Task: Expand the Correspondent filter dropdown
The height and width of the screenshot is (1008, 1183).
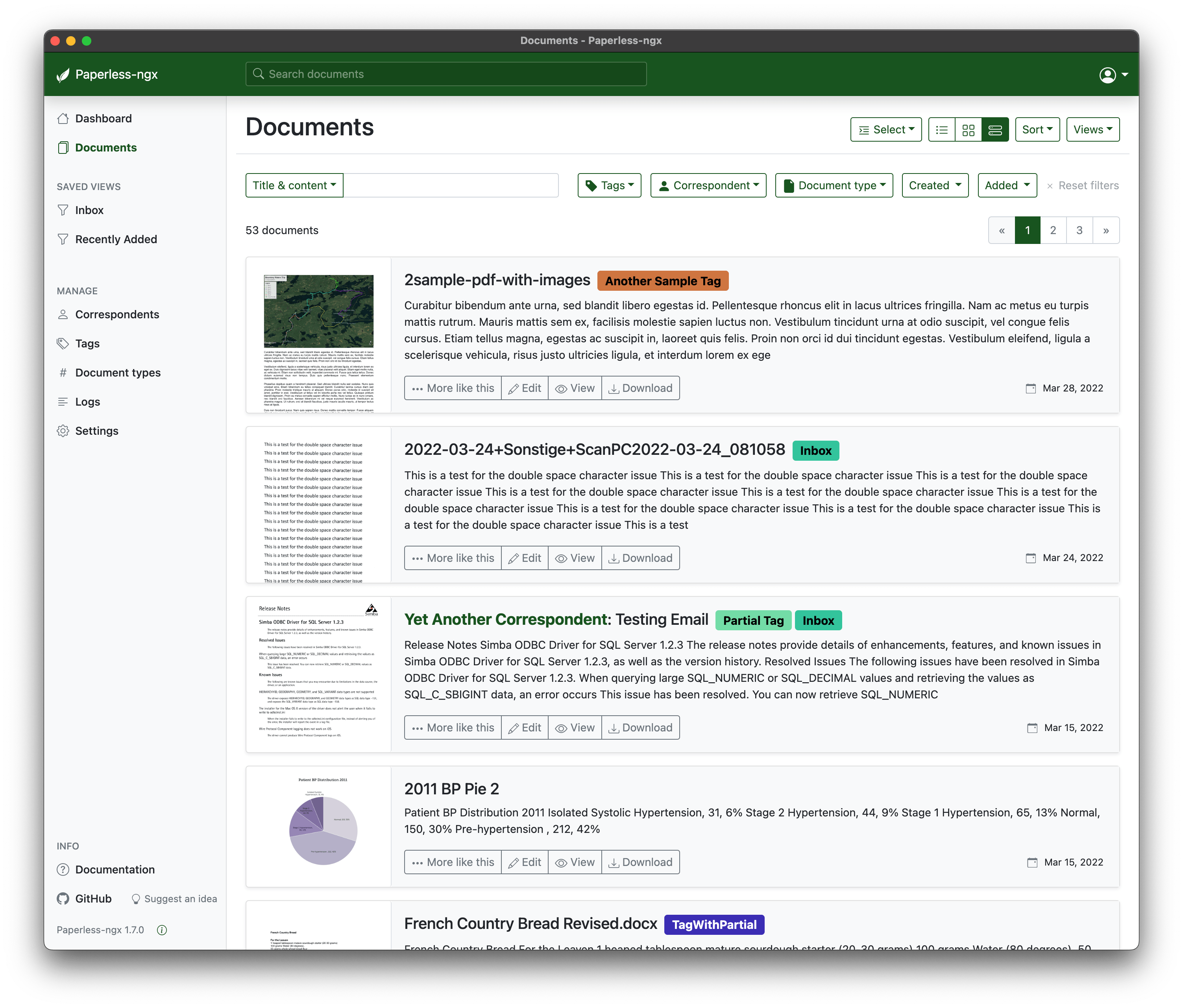Action: [x=708, y=185]
